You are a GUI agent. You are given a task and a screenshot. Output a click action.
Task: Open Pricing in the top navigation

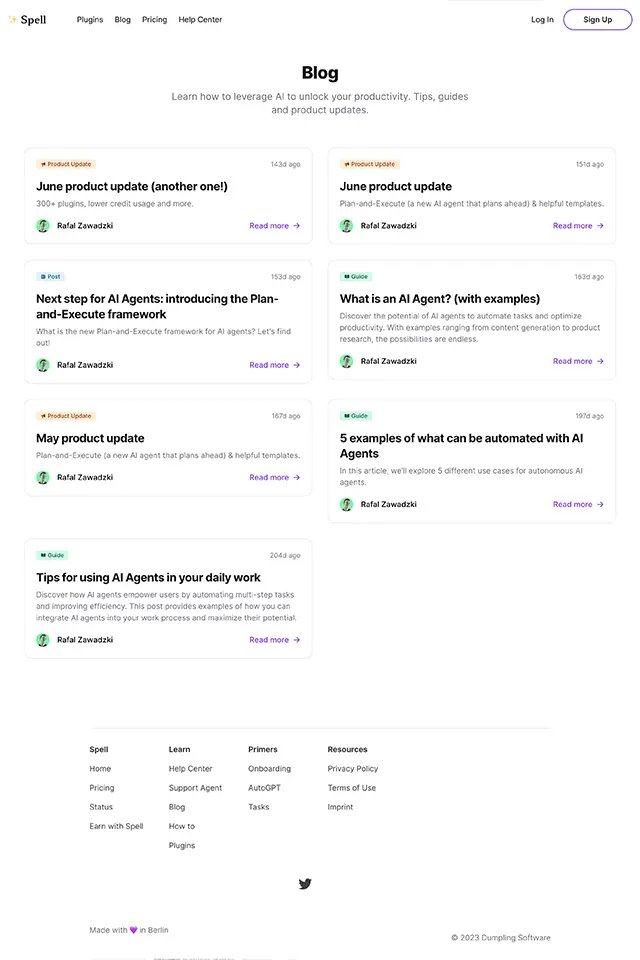point(154,20)
